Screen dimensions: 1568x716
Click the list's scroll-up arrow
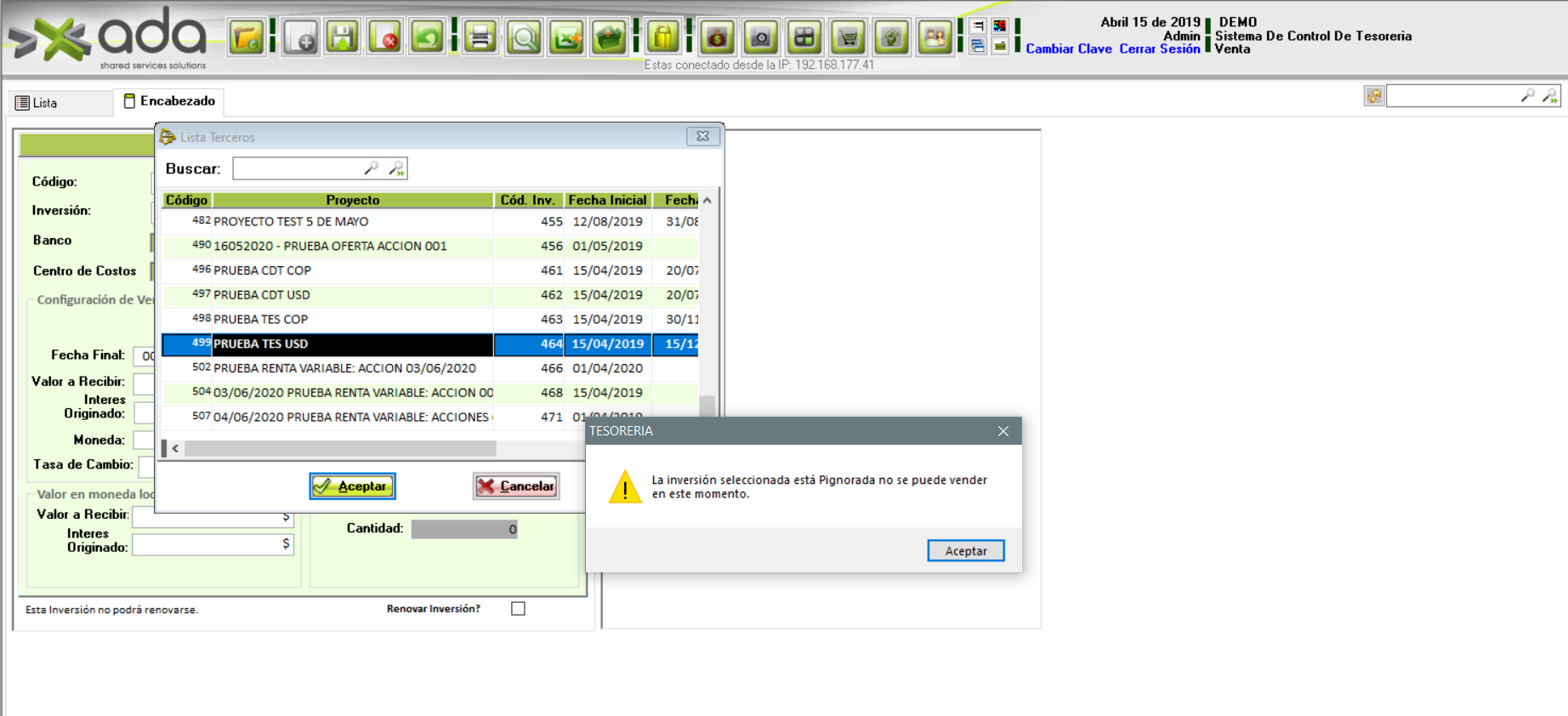point(707,201)
